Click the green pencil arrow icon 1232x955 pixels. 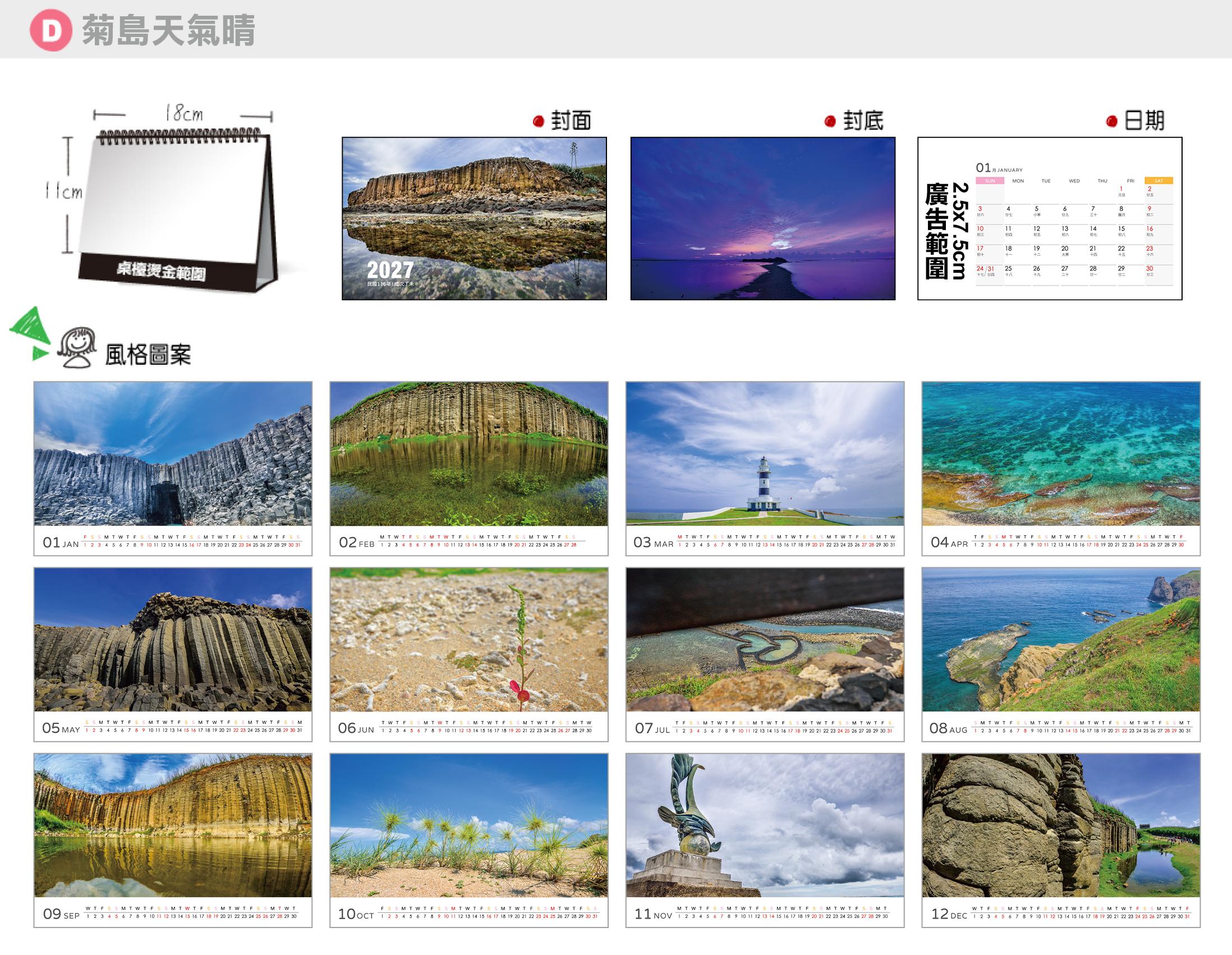point(29,333)
